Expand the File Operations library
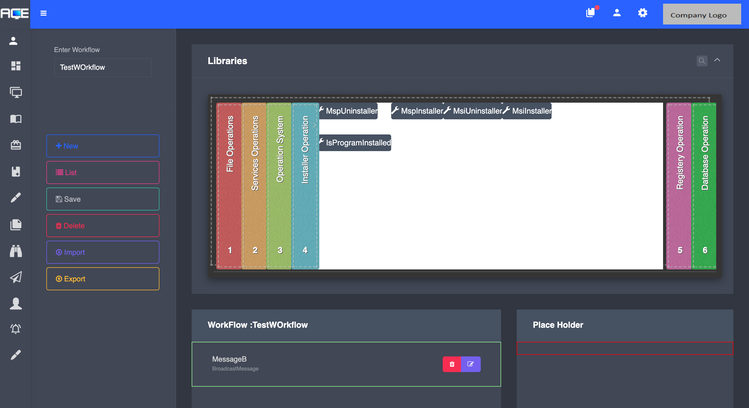This screenshot has height=408, width=749. 229,185
